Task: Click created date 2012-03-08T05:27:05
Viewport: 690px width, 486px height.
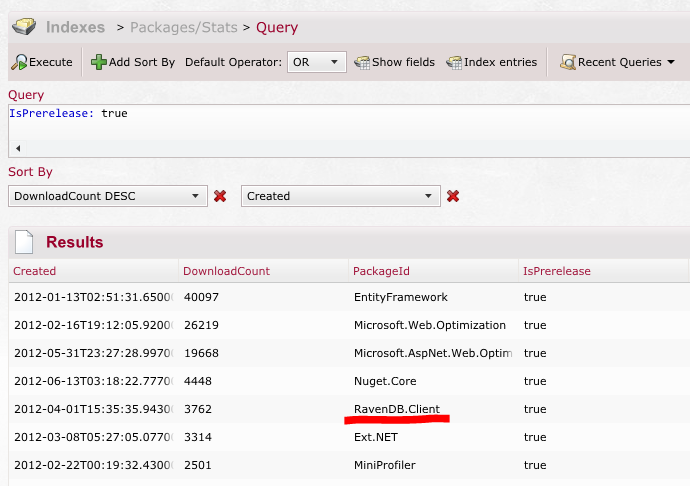Action: point(94,437)
